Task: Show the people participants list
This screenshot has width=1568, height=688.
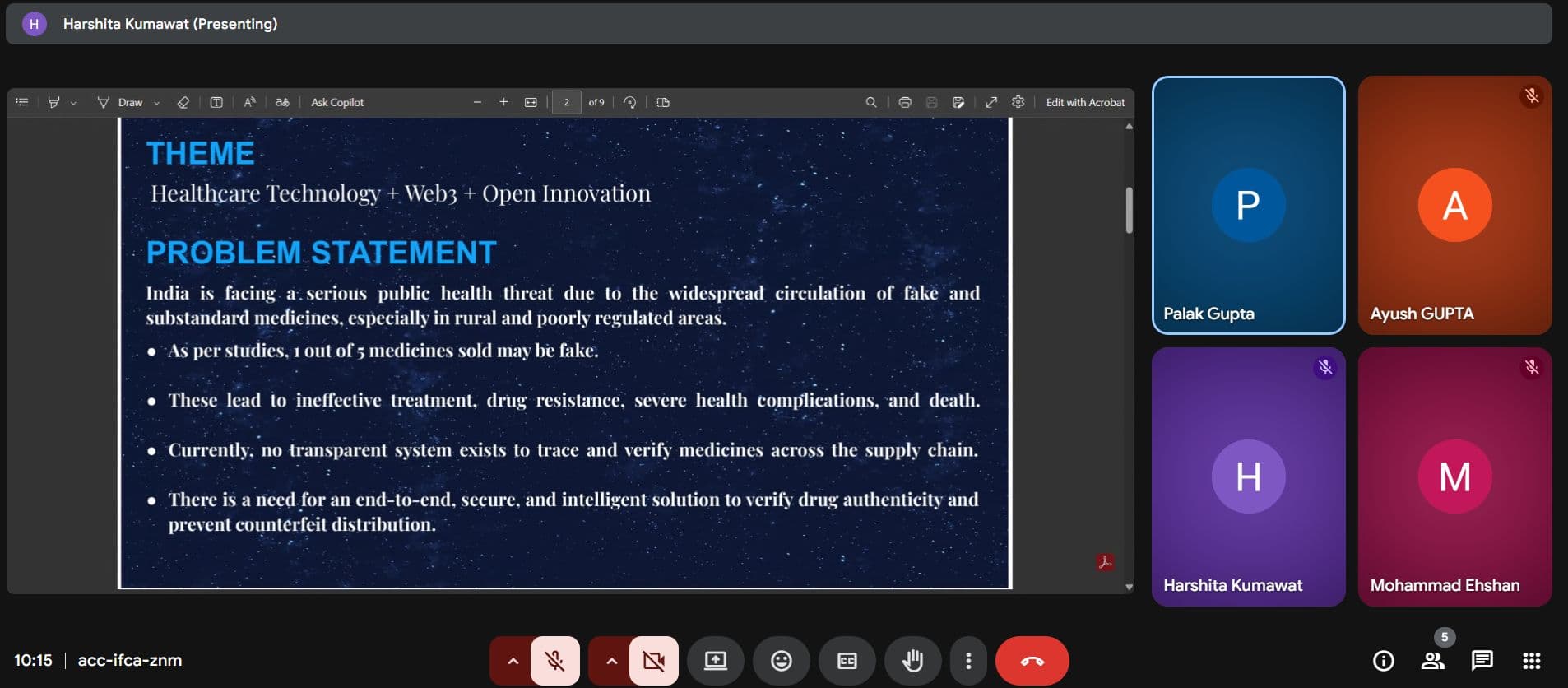Action: (1432, 661)
